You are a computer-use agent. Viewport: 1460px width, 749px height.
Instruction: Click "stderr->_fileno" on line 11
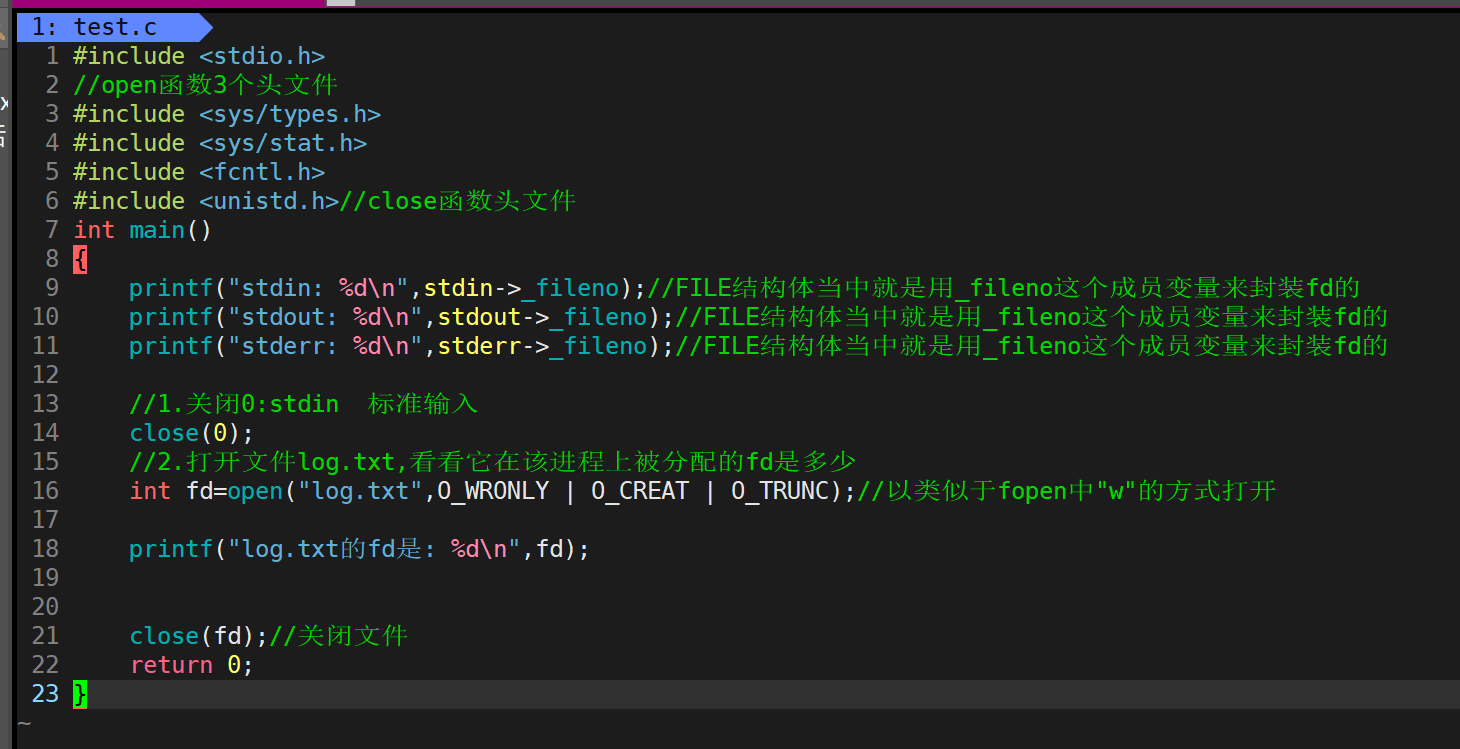(x=543, y=346)
